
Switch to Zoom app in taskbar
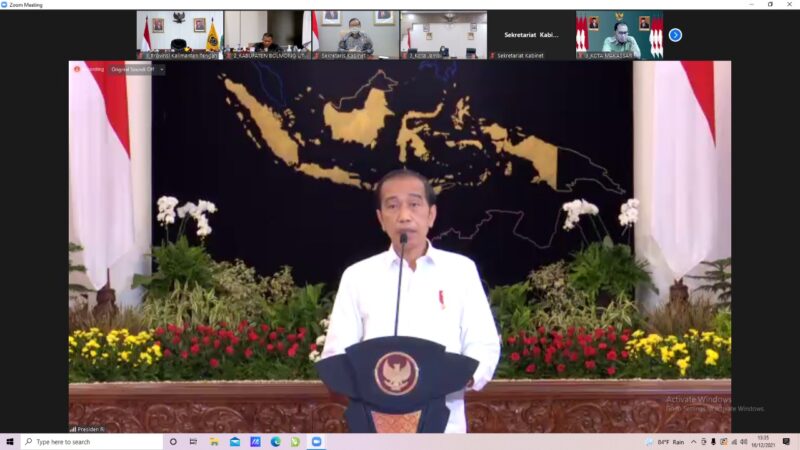click(x=316, y=441)
